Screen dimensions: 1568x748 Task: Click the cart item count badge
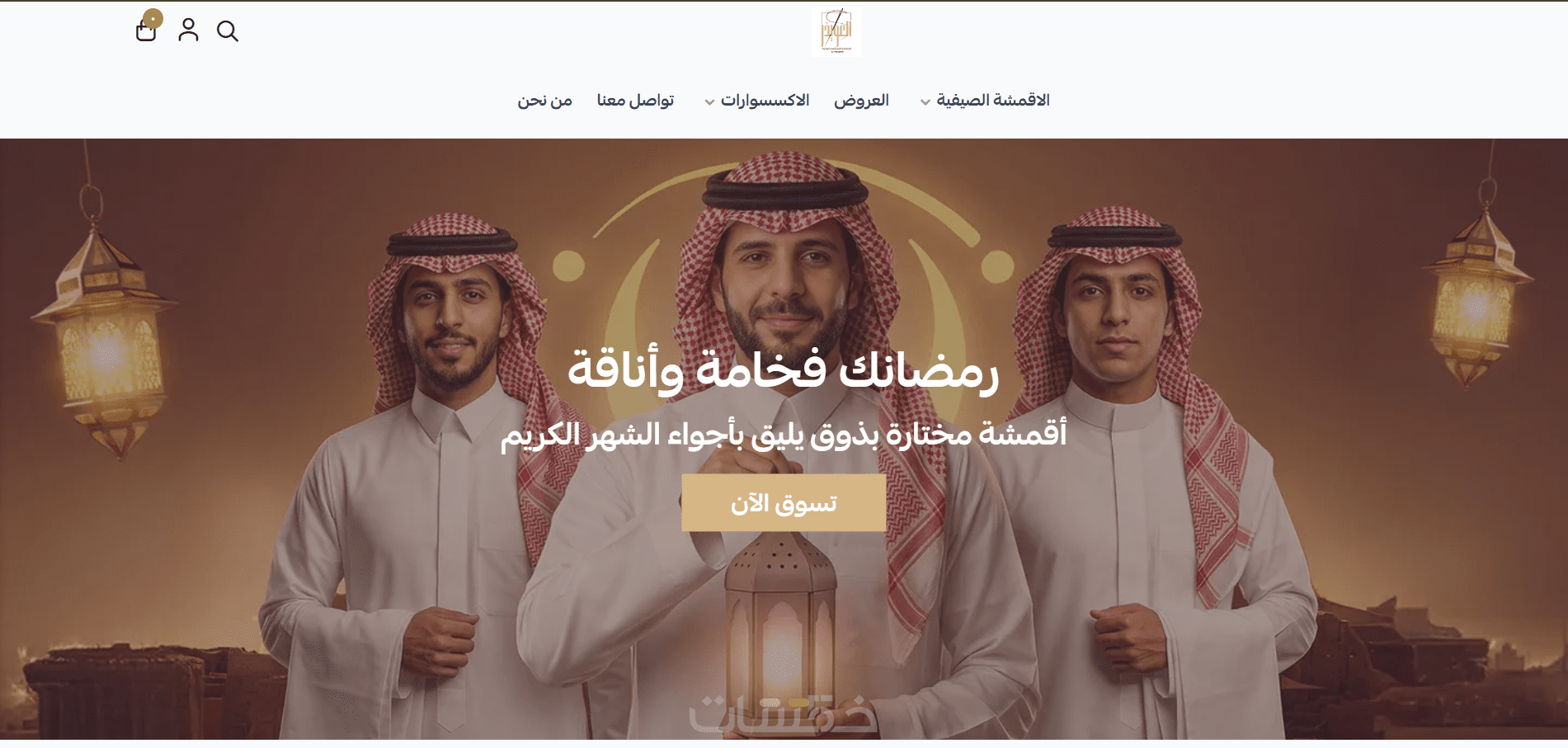153,18
